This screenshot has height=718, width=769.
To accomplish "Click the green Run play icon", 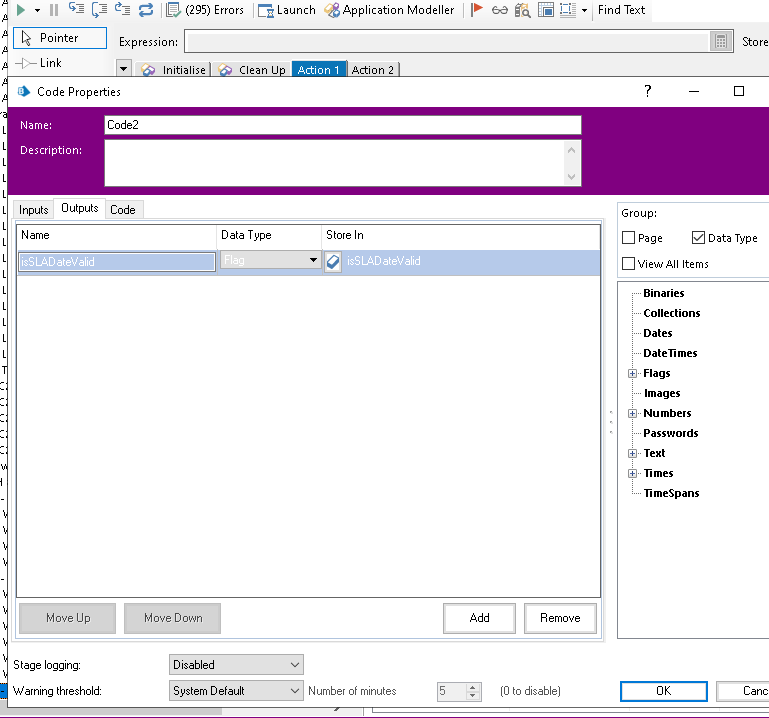I will (x=20, y=10).
